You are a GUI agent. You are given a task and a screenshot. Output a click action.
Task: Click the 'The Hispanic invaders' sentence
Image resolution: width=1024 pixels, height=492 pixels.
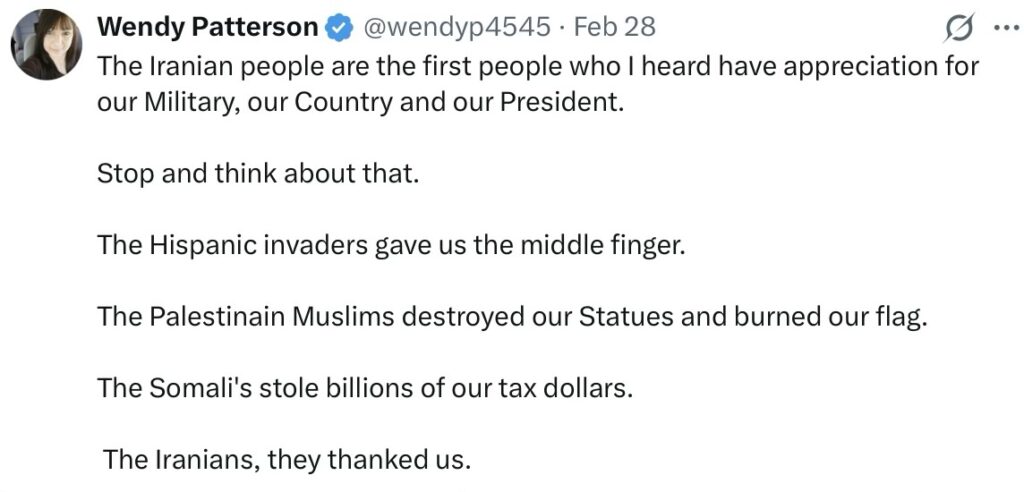(391, 245)
